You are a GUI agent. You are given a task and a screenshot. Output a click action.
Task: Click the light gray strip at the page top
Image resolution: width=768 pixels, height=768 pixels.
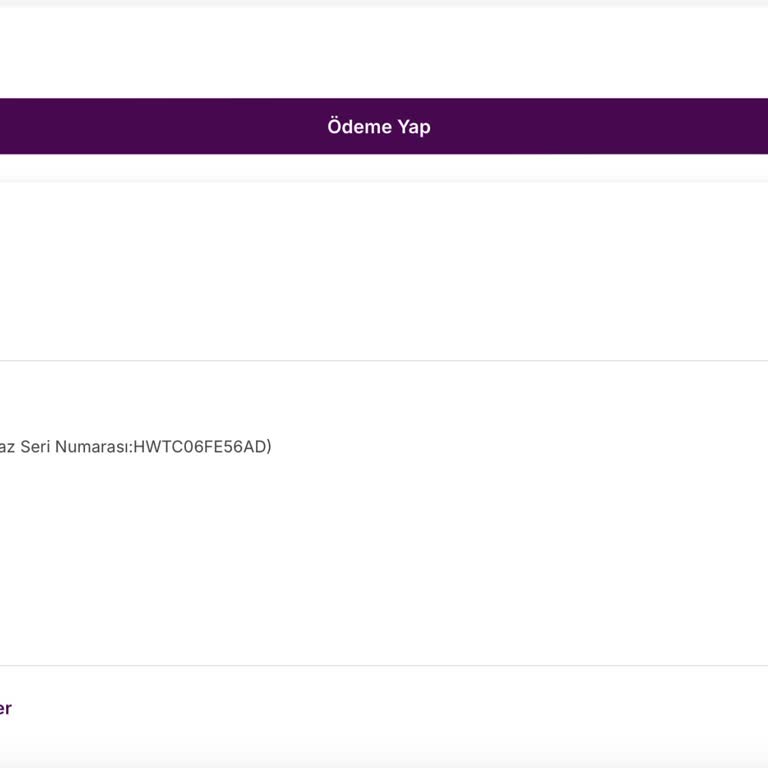384,3
